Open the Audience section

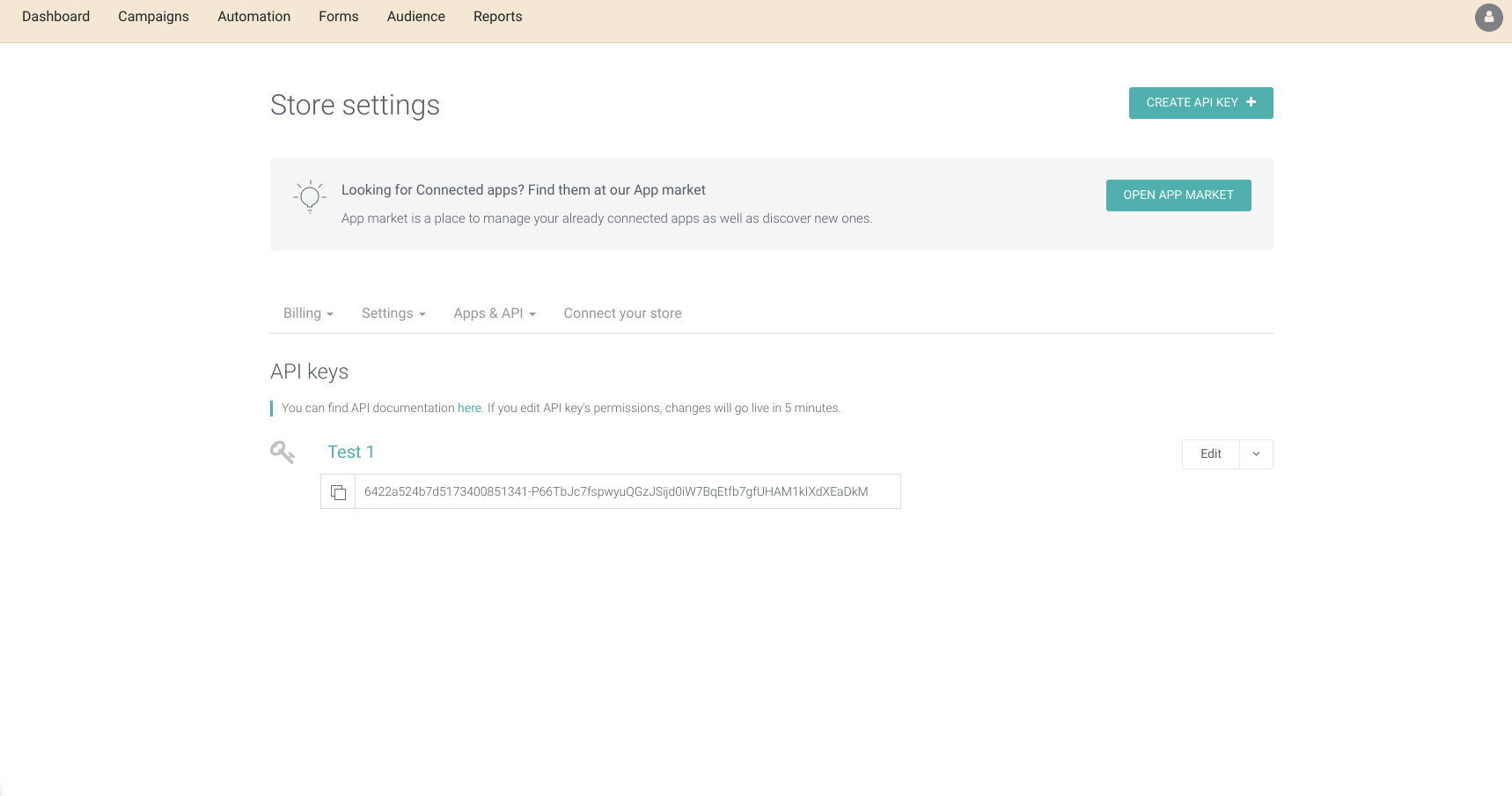(415, 16)
